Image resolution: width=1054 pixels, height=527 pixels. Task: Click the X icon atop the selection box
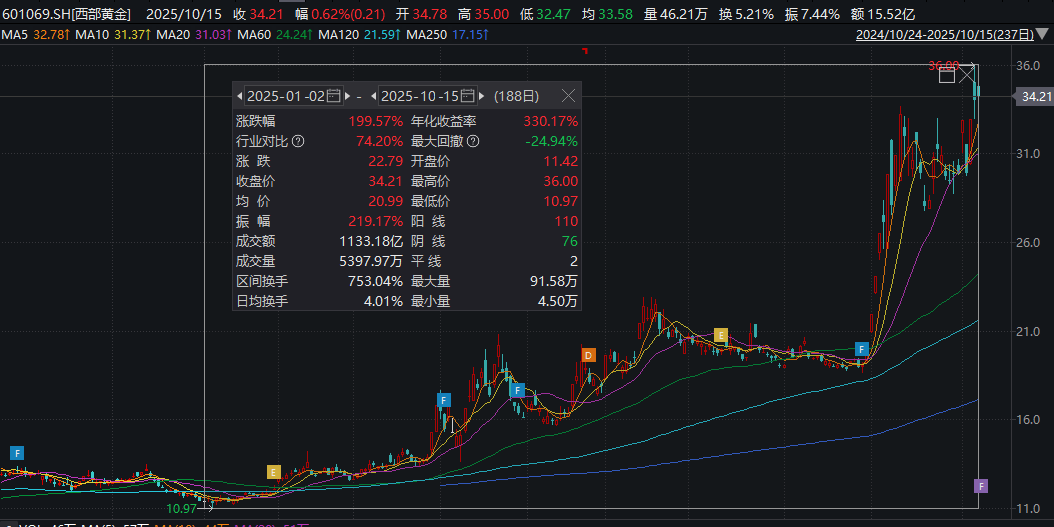click(968, 74)
